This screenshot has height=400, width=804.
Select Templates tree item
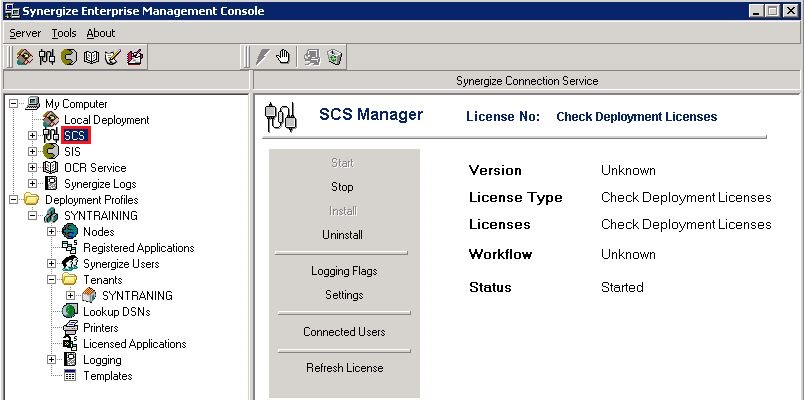108,375
